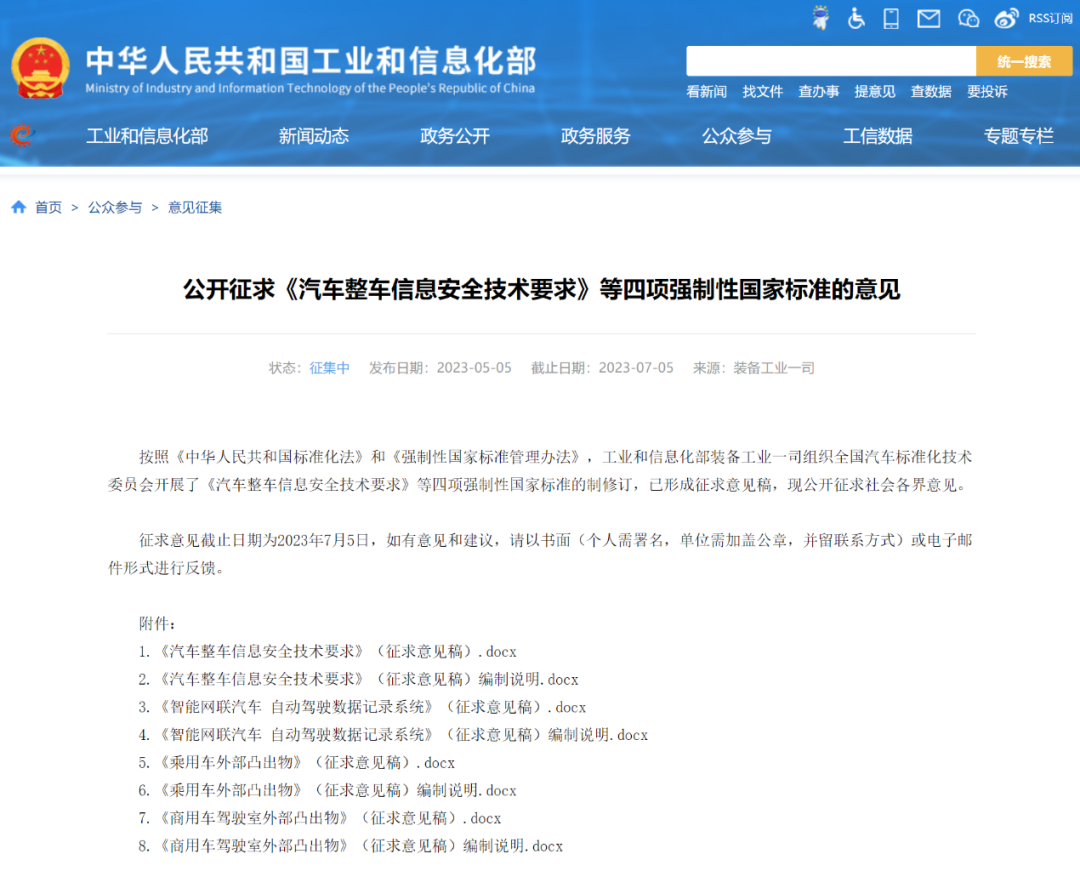Click the 征集中 status text
The width and height of the screenshot is (1080, 871).
pos(329,368)
